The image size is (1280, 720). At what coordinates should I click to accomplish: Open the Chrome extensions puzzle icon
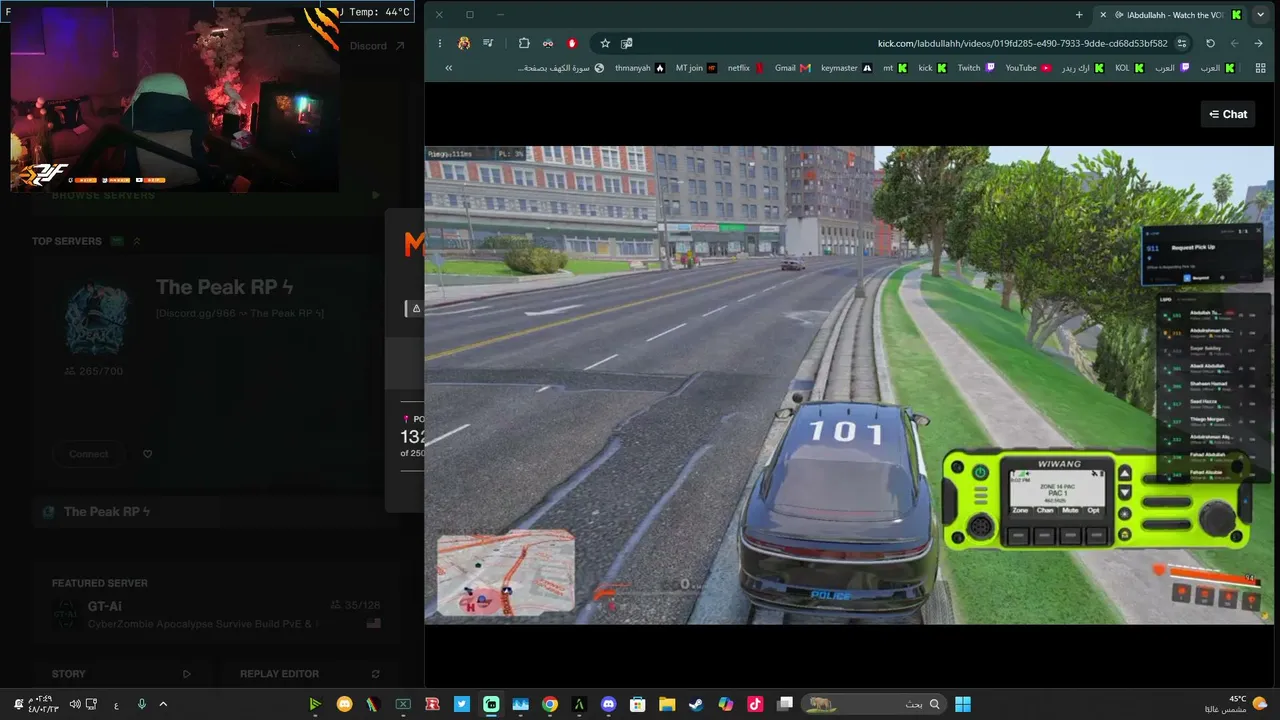coord(524,43)
